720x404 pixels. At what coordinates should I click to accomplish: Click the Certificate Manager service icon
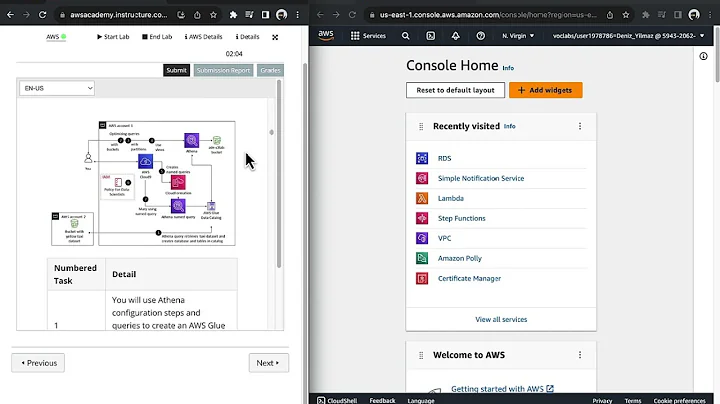coord(422,278)
